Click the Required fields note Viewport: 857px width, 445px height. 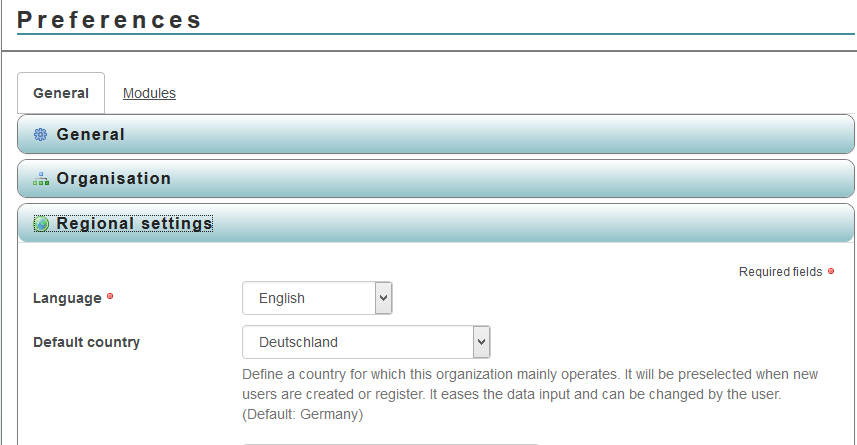[x=780, y=272]
